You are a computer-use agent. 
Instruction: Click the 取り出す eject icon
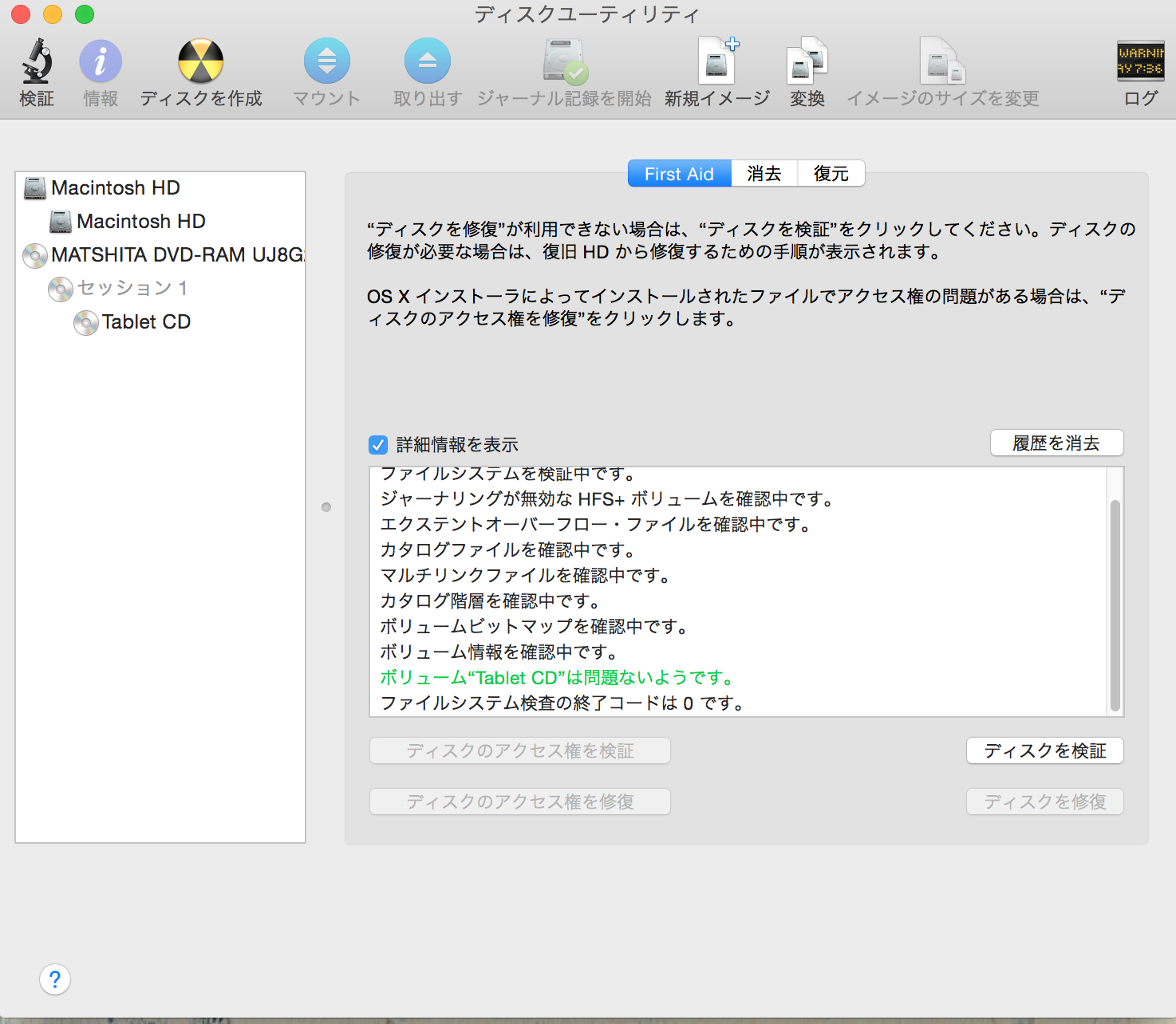428,62
